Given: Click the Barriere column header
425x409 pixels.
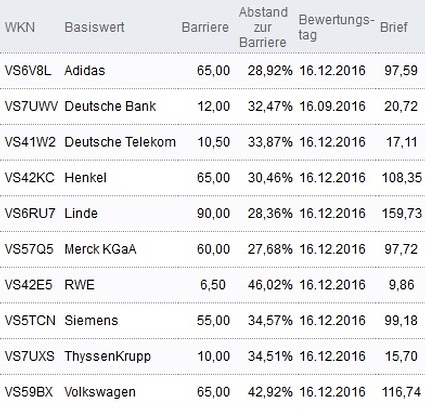Looking at the screenshot, I should click(205, 27).
